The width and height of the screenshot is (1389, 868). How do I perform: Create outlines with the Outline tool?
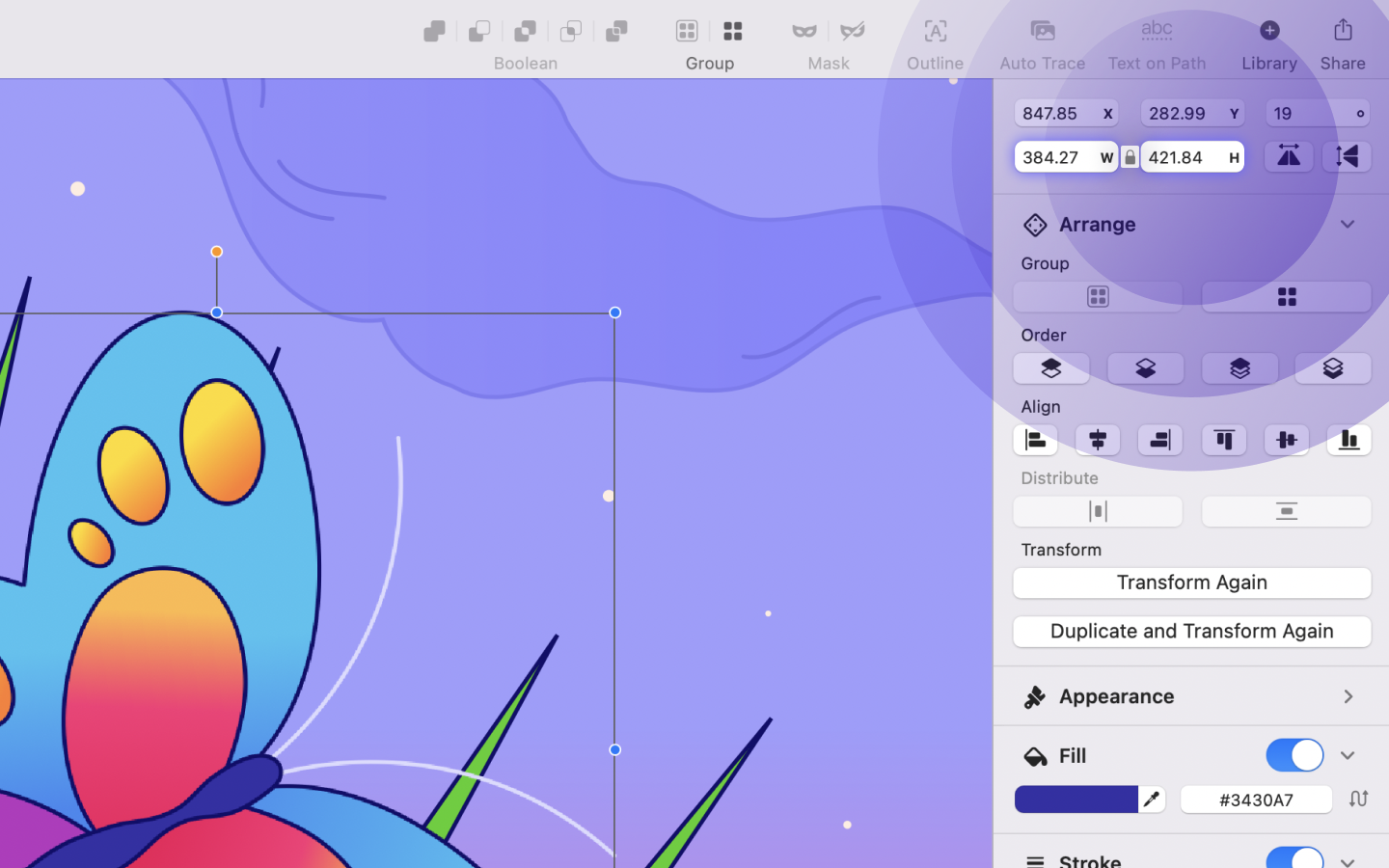click(935, 31)
